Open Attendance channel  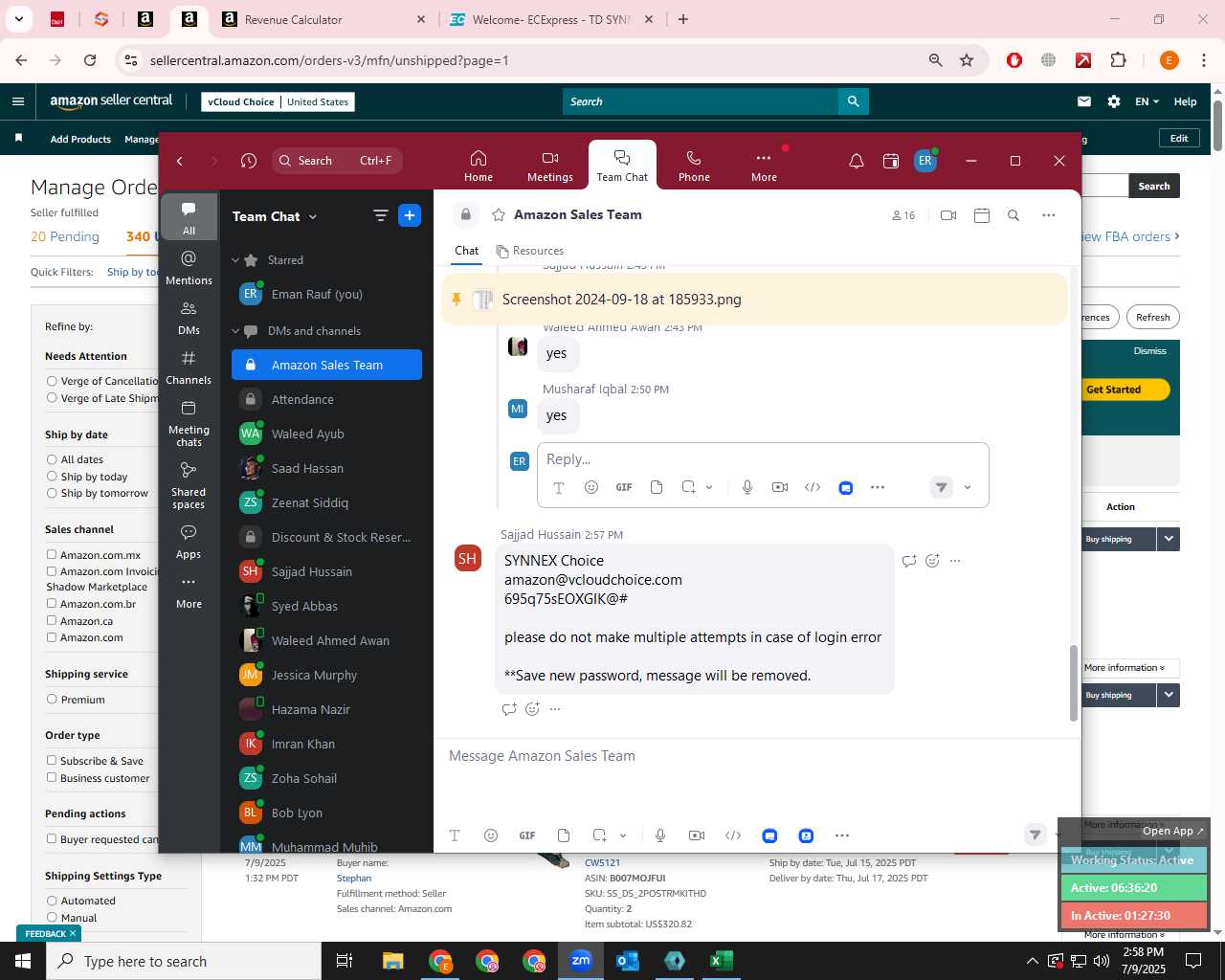point(326,400)
